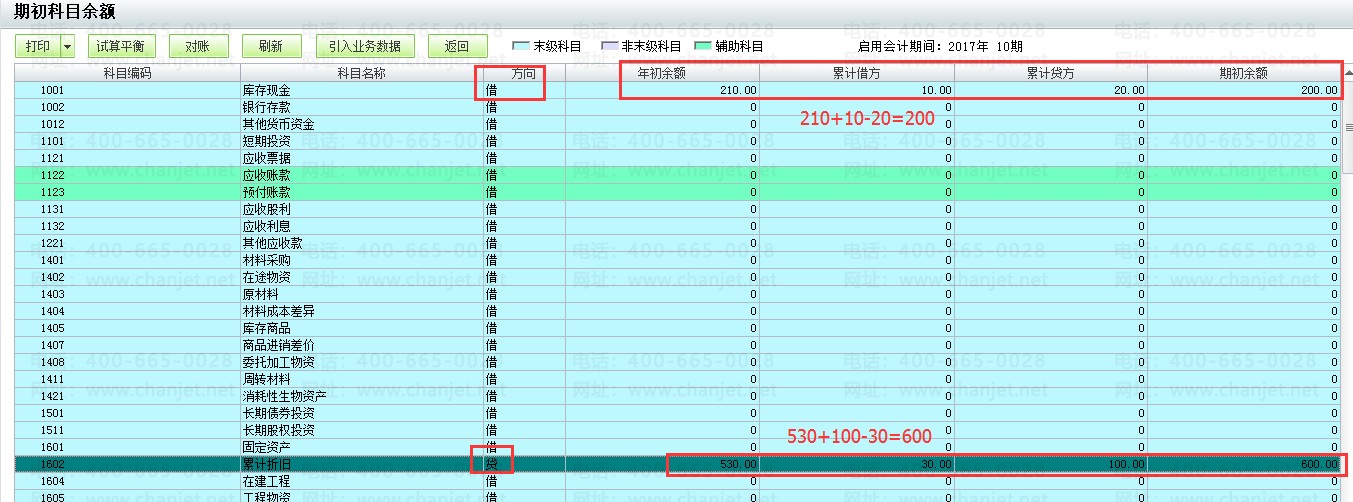Click the 打印 print button
The height and width of the screenshot is (502, 1353).
38,46
